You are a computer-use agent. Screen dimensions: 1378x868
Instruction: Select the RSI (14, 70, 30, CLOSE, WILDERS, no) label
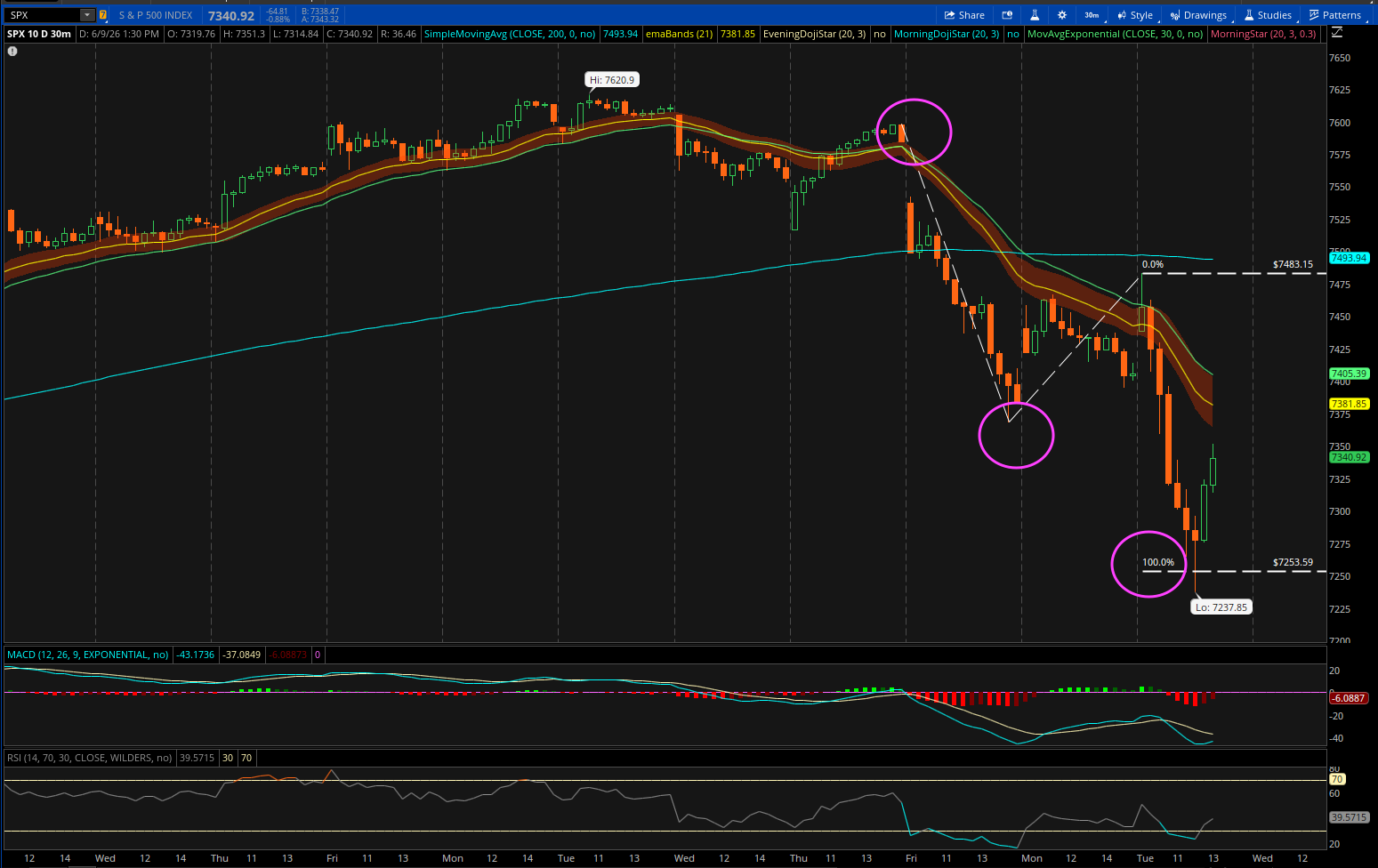click(x=89, y=758)
